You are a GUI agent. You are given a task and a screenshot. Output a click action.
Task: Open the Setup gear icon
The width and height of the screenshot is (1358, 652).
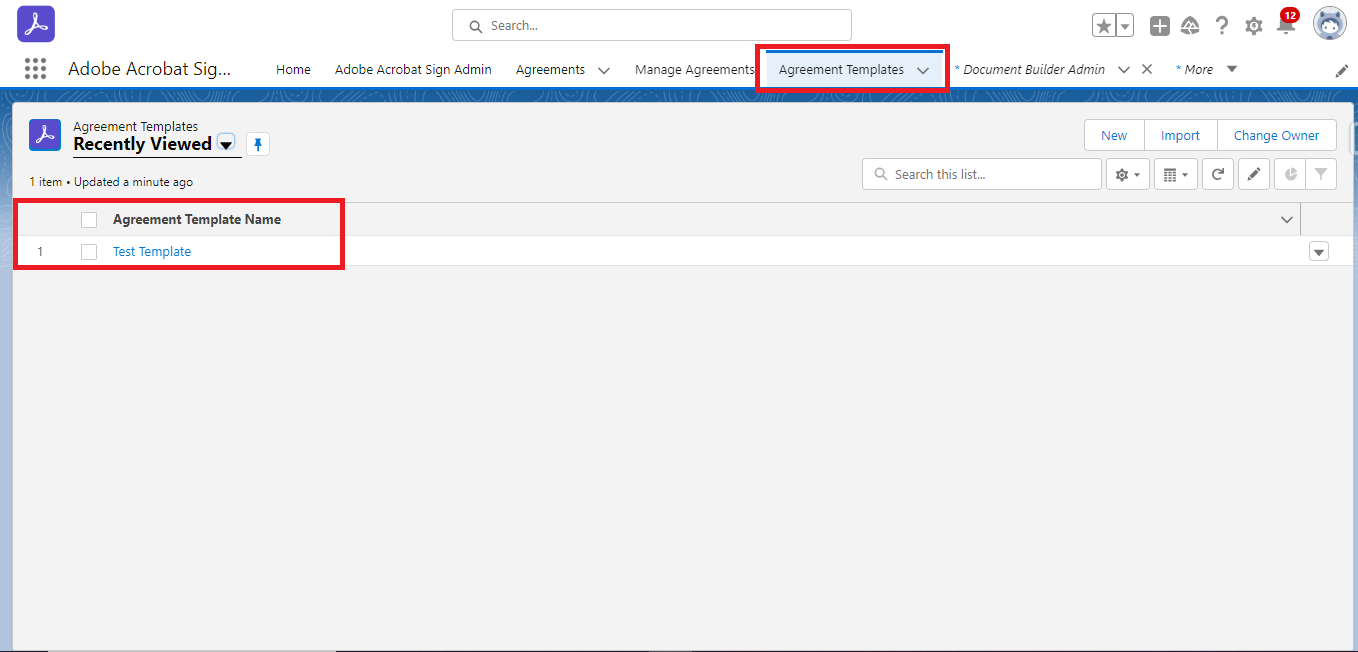point(1254,26)
